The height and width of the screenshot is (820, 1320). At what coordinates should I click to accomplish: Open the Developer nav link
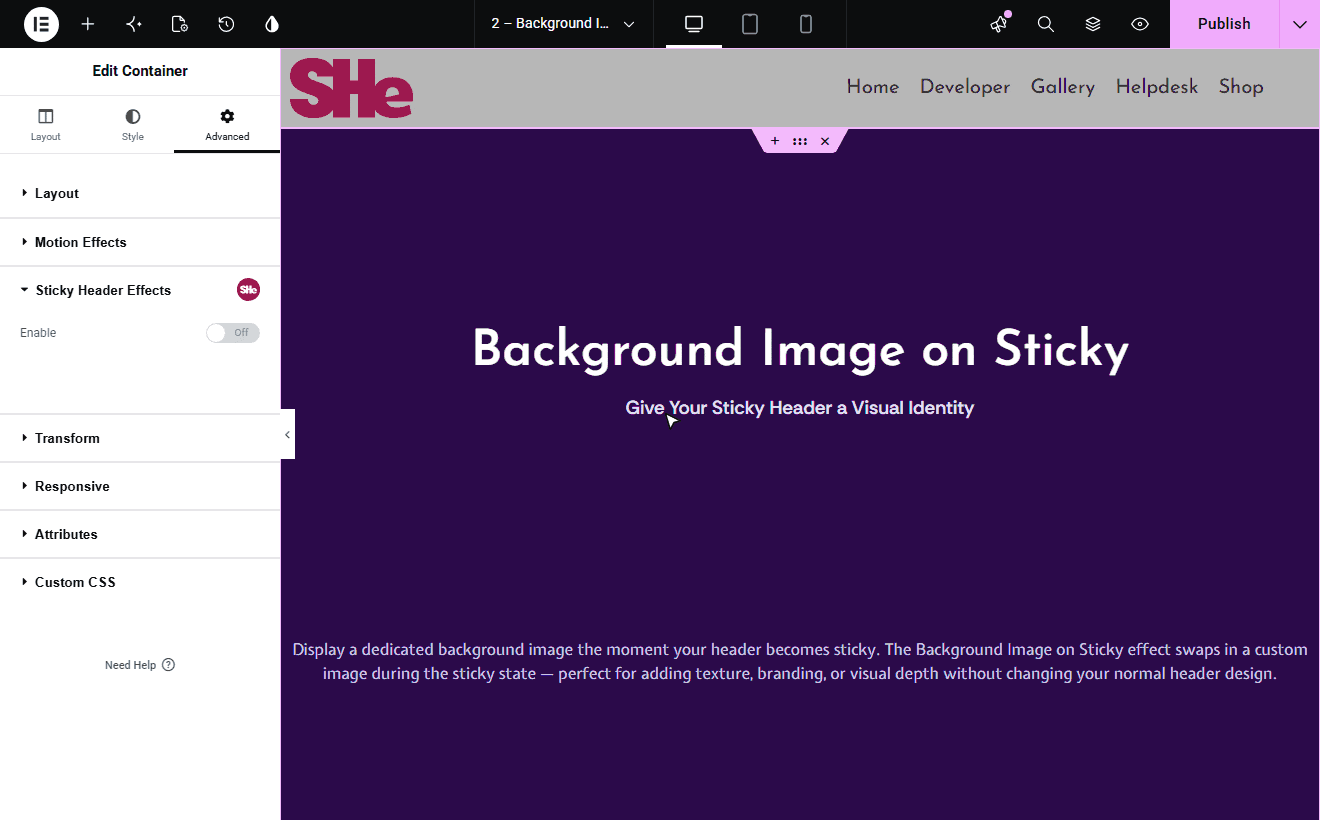(x=965, y=87)
